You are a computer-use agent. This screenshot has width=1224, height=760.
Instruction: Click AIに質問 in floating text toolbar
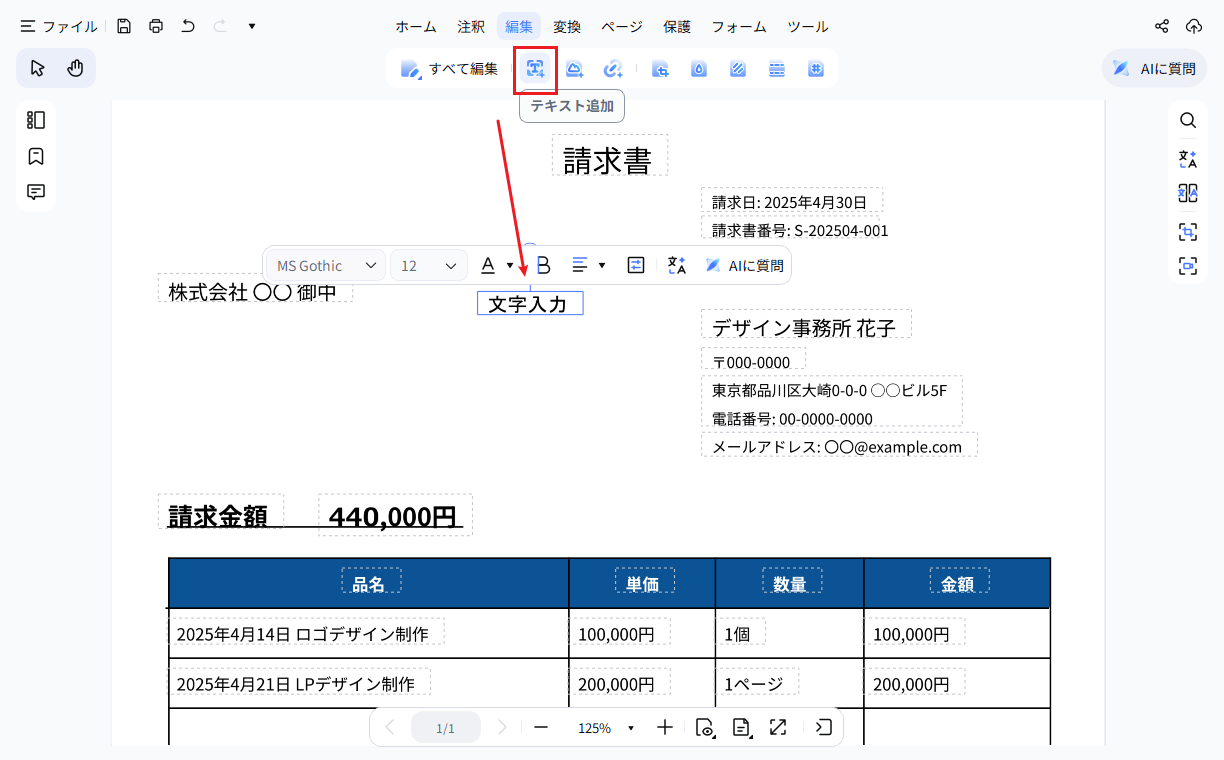click(745, 265)
